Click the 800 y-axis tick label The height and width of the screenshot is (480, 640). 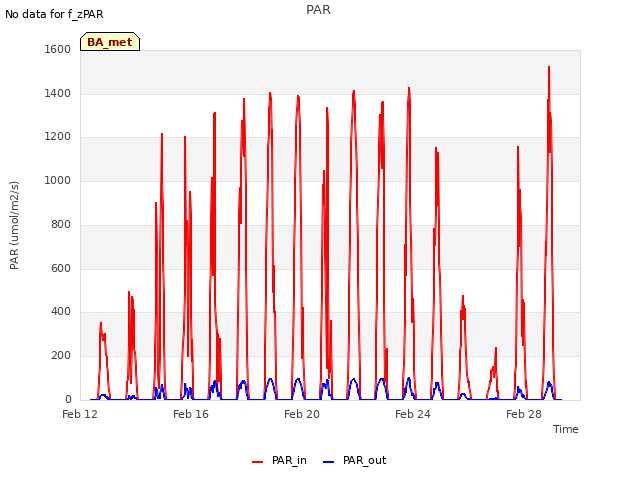61,224
